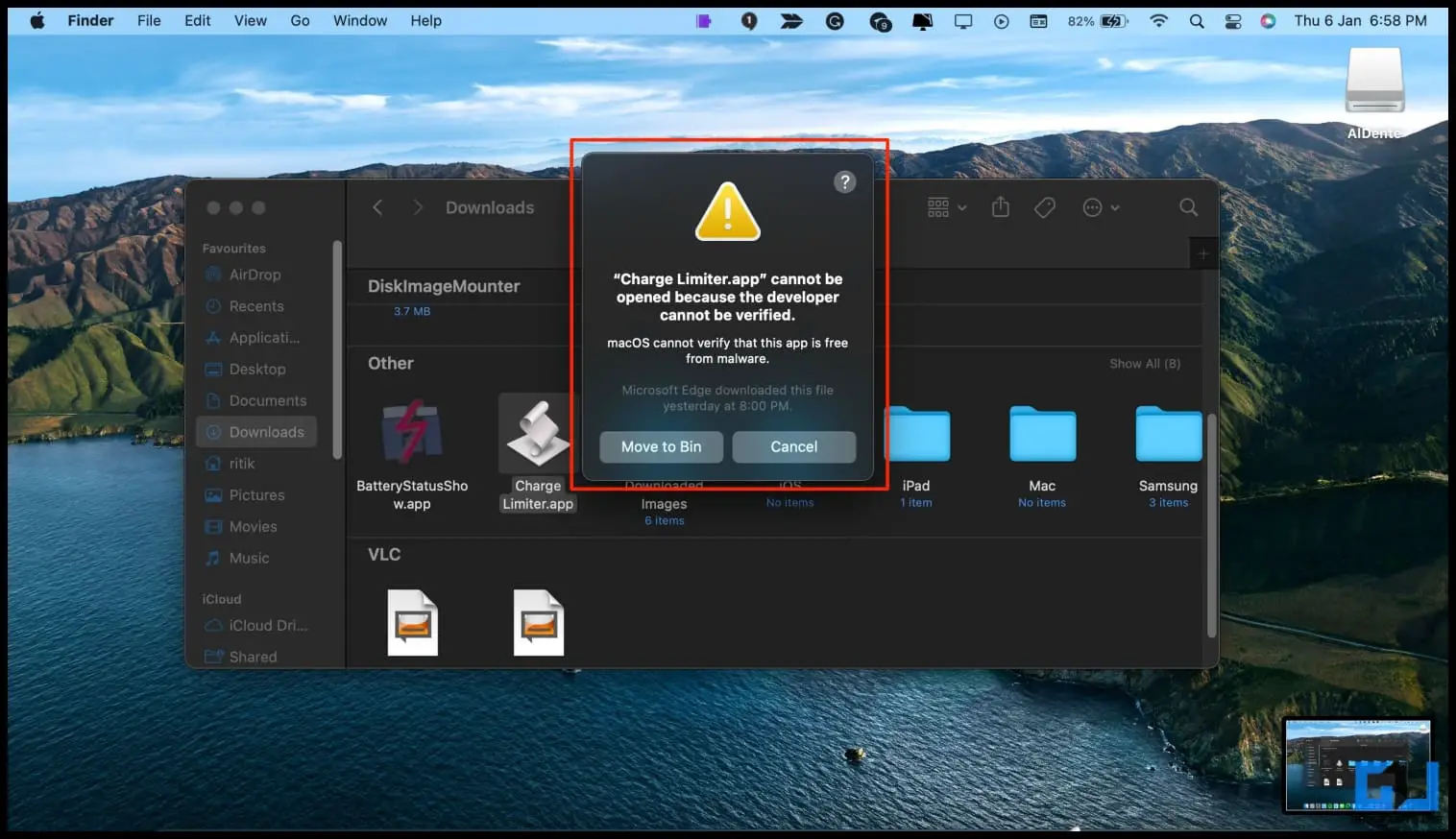The height and width of the screenshot is (839, 1456).
Task: Open the Go menu
Action: click(x=301, y=20)
